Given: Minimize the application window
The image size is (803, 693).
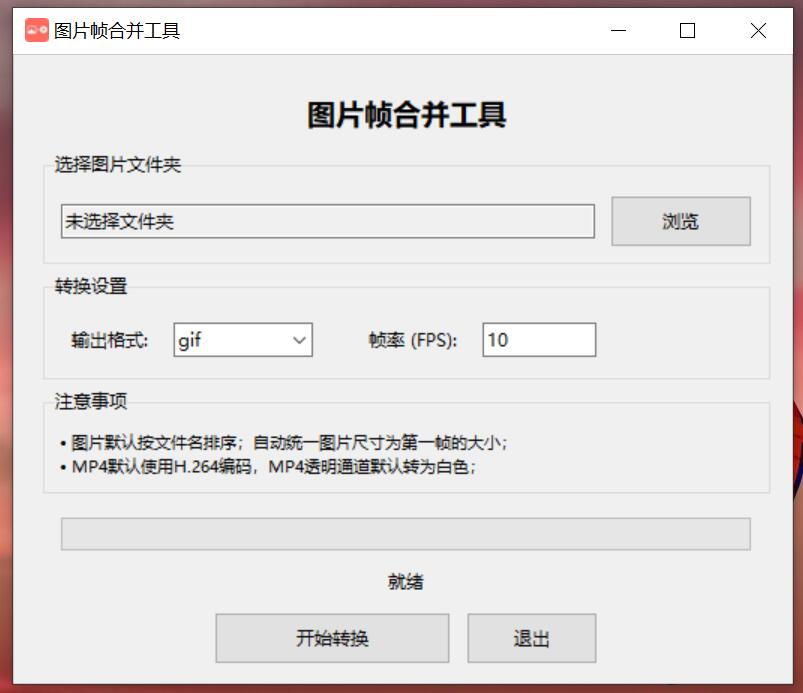Looking at the screenshot, I should [617, 30].
